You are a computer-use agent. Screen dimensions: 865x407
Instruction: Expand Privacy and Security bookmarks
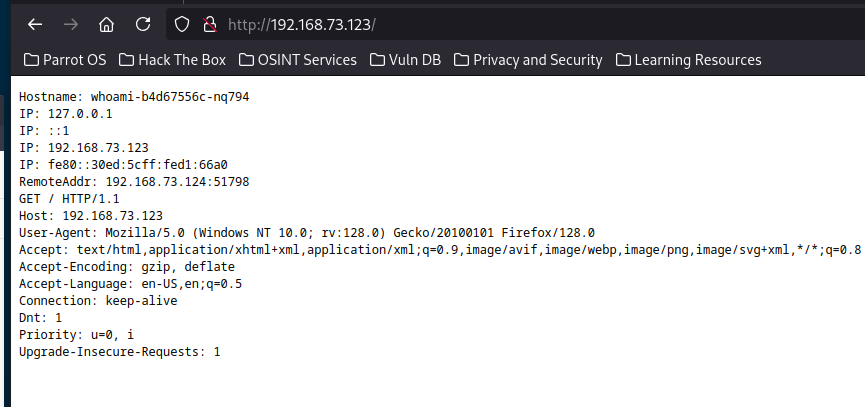[528, 60]
